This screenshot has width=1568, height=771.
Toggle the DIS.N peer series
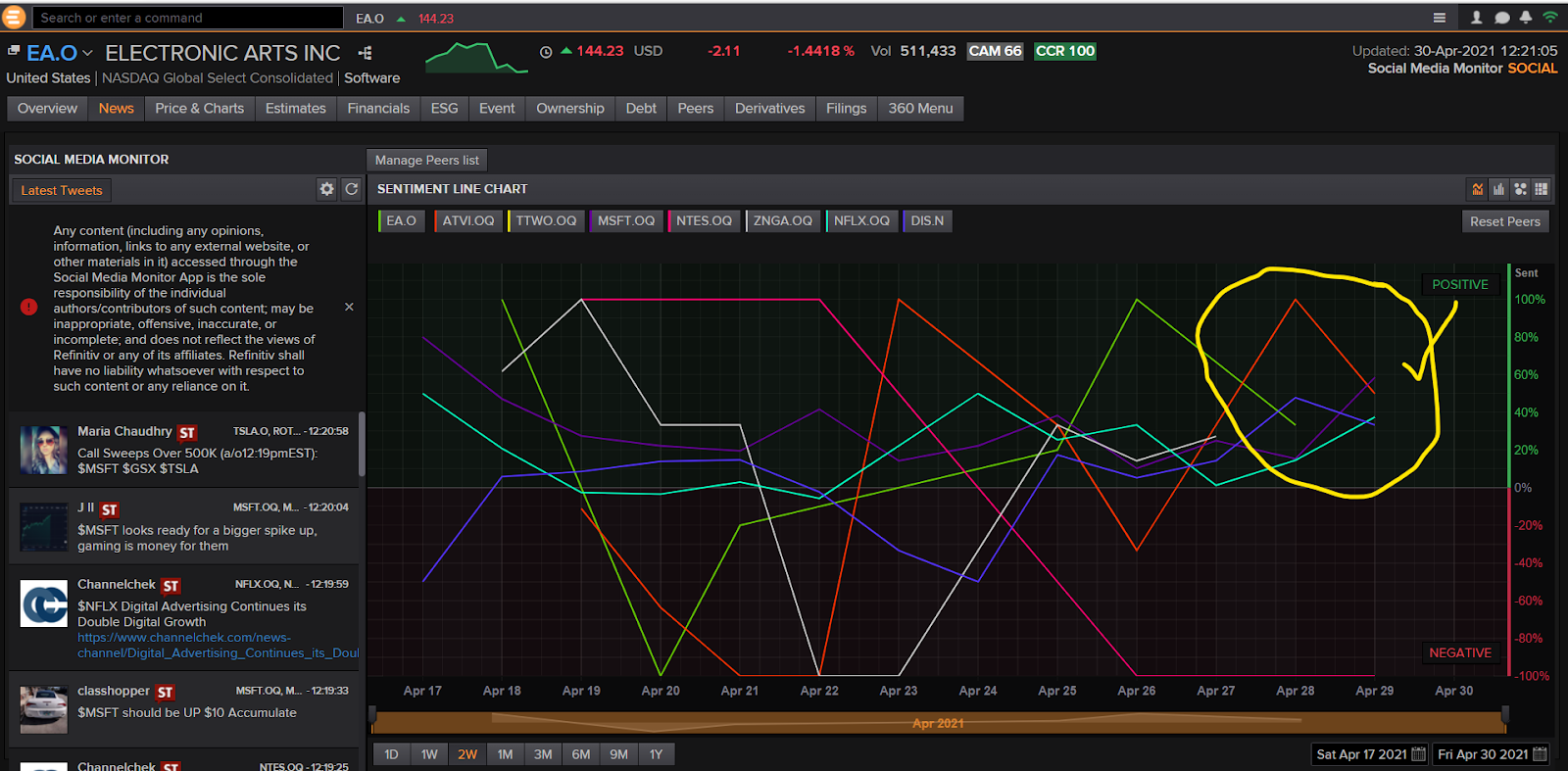click(926, 221)
